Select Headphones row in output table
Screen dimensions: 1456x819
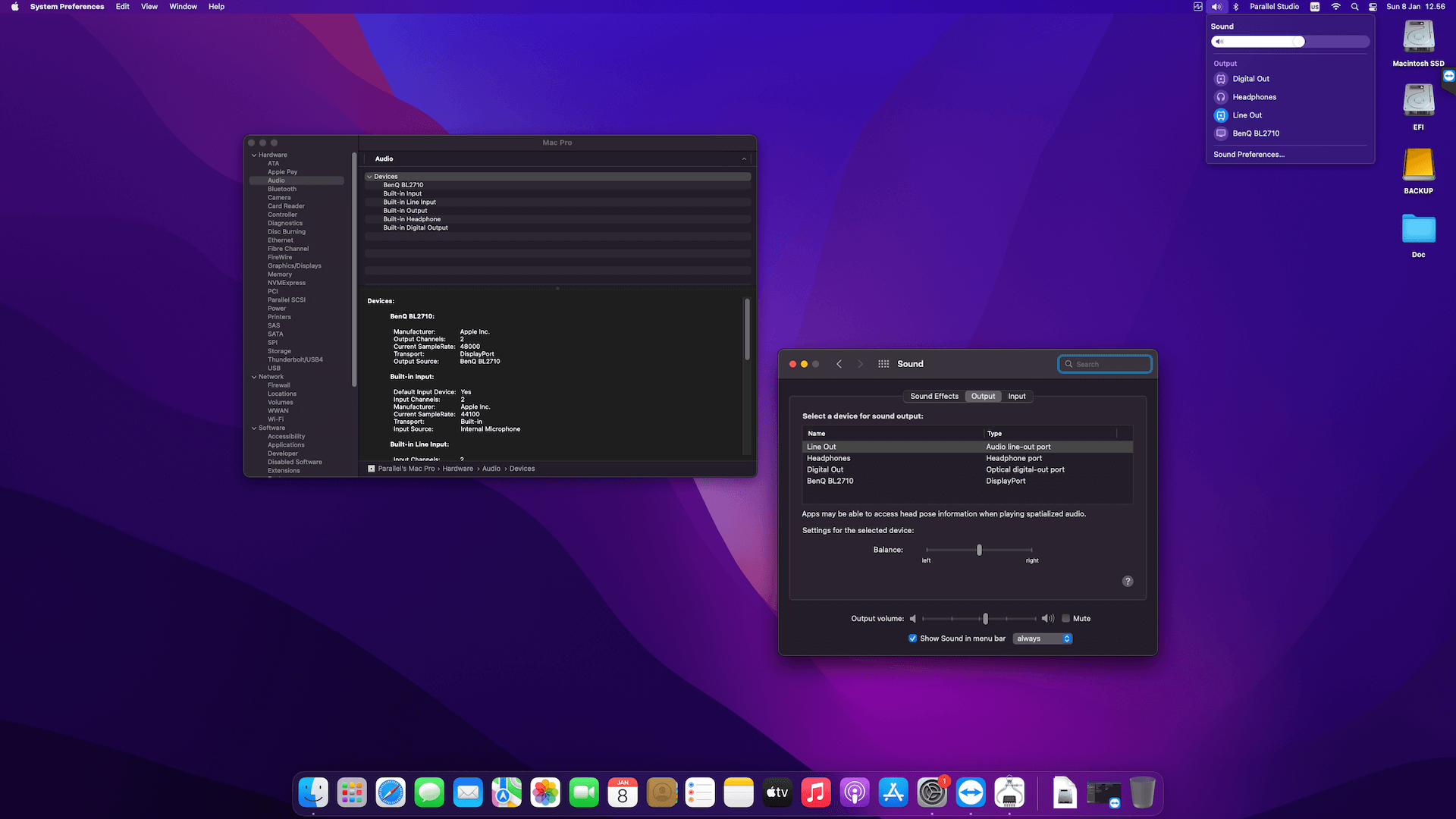(968, 458)
